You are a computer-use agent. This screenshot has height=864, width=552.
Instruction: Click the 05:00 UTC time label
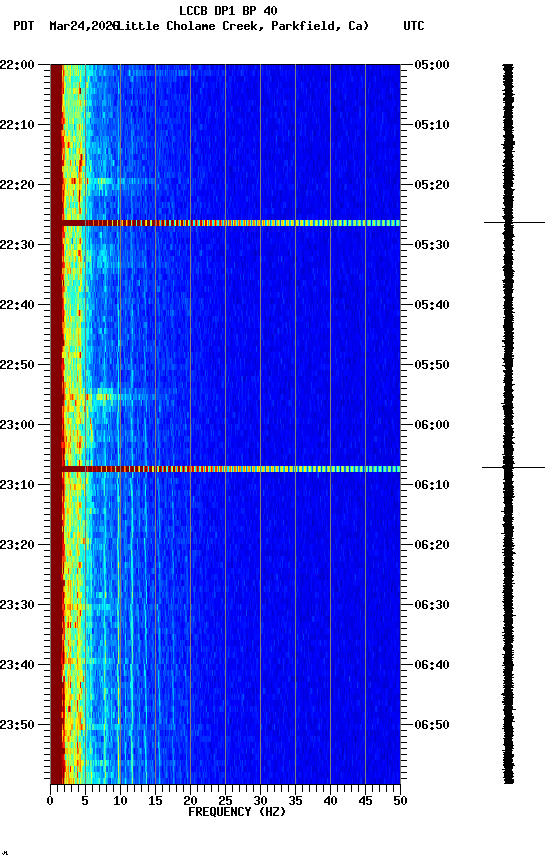pos(432,65)
